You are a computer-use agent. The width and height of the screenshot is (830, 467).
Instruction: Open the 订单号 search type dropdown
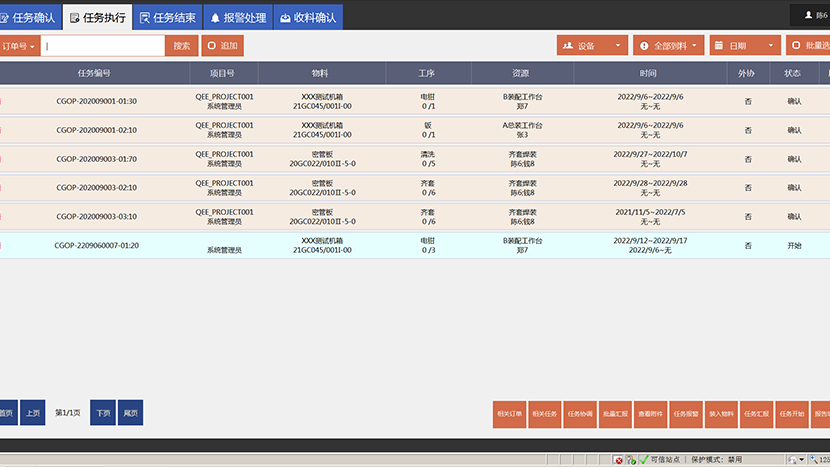point(19,46)
